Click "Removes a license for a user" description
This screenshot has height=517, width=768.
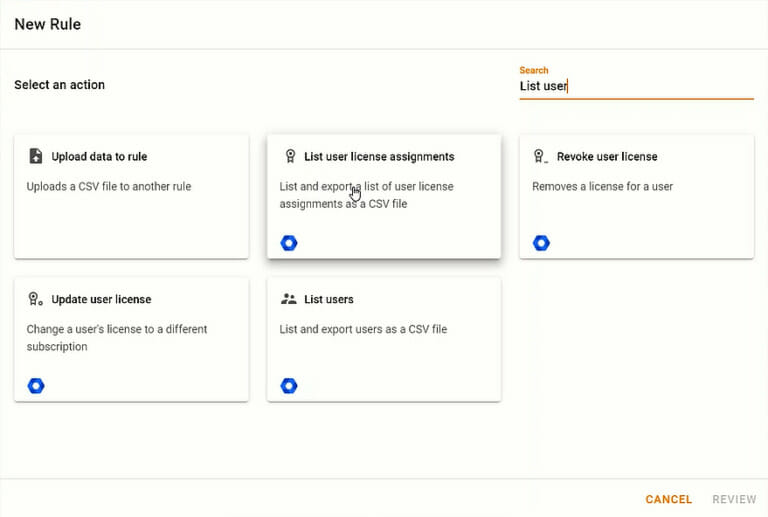(x=602, y=186)
